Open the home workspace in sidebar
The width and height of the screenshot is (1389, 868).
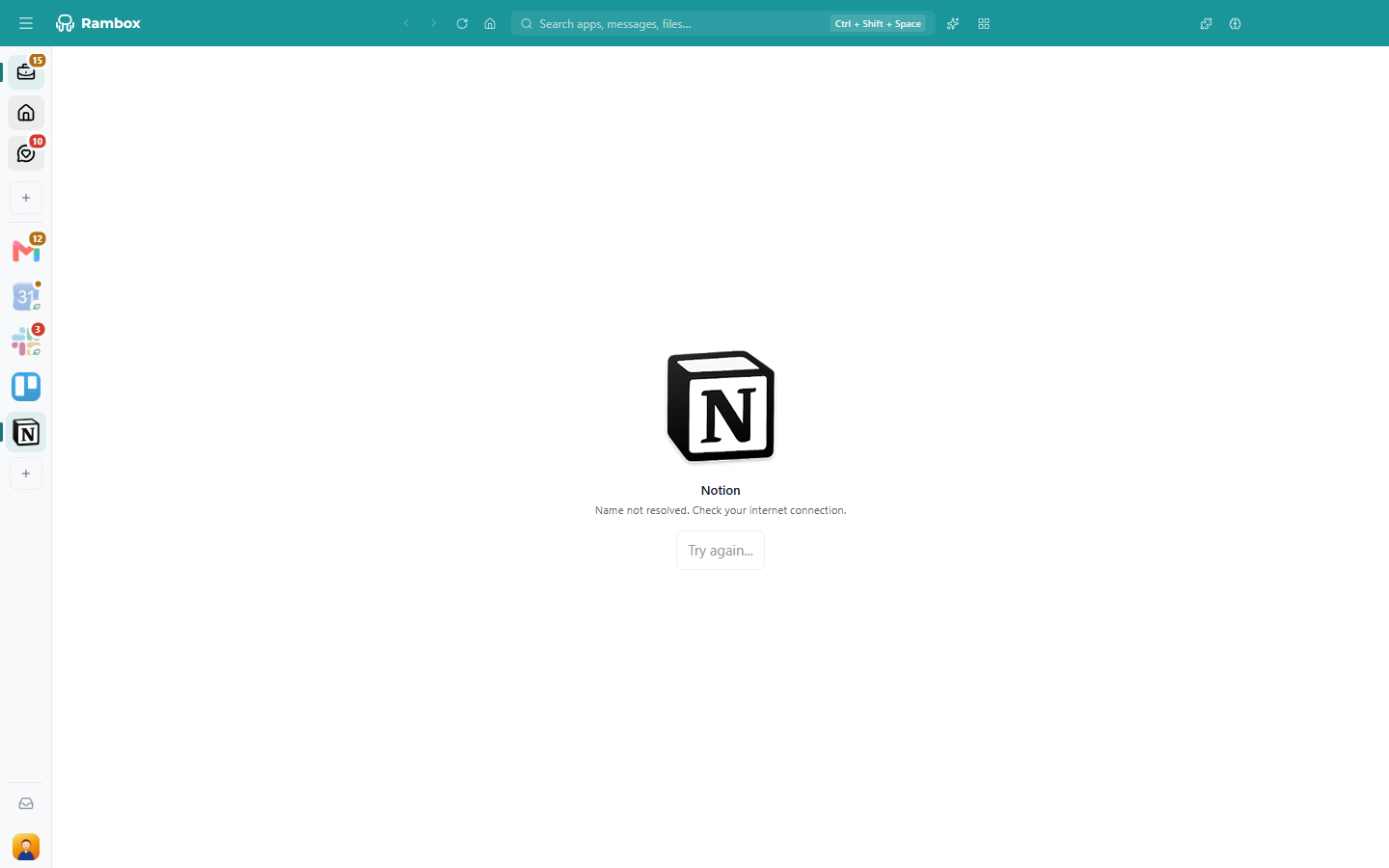(x=26, y=113)
